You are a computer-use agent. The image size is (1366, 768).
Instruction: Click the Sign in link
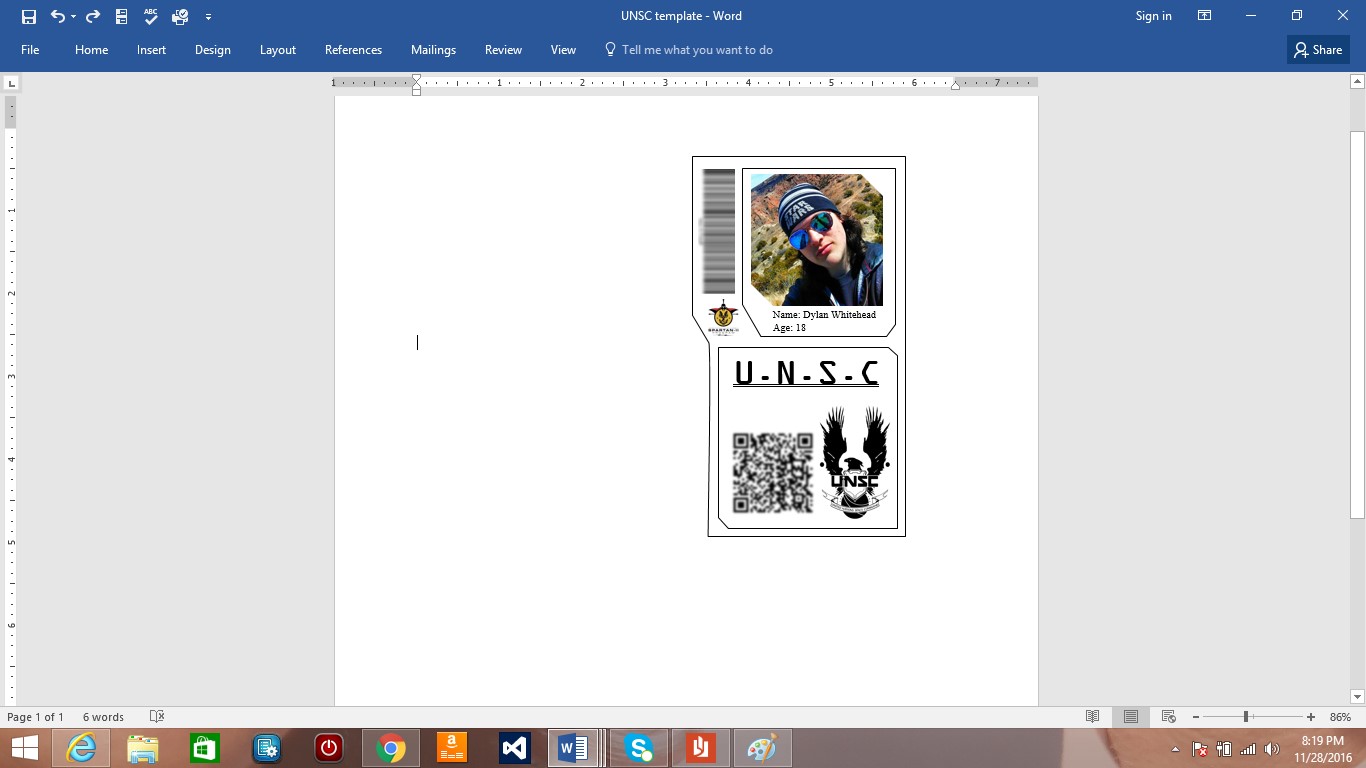1153,16
